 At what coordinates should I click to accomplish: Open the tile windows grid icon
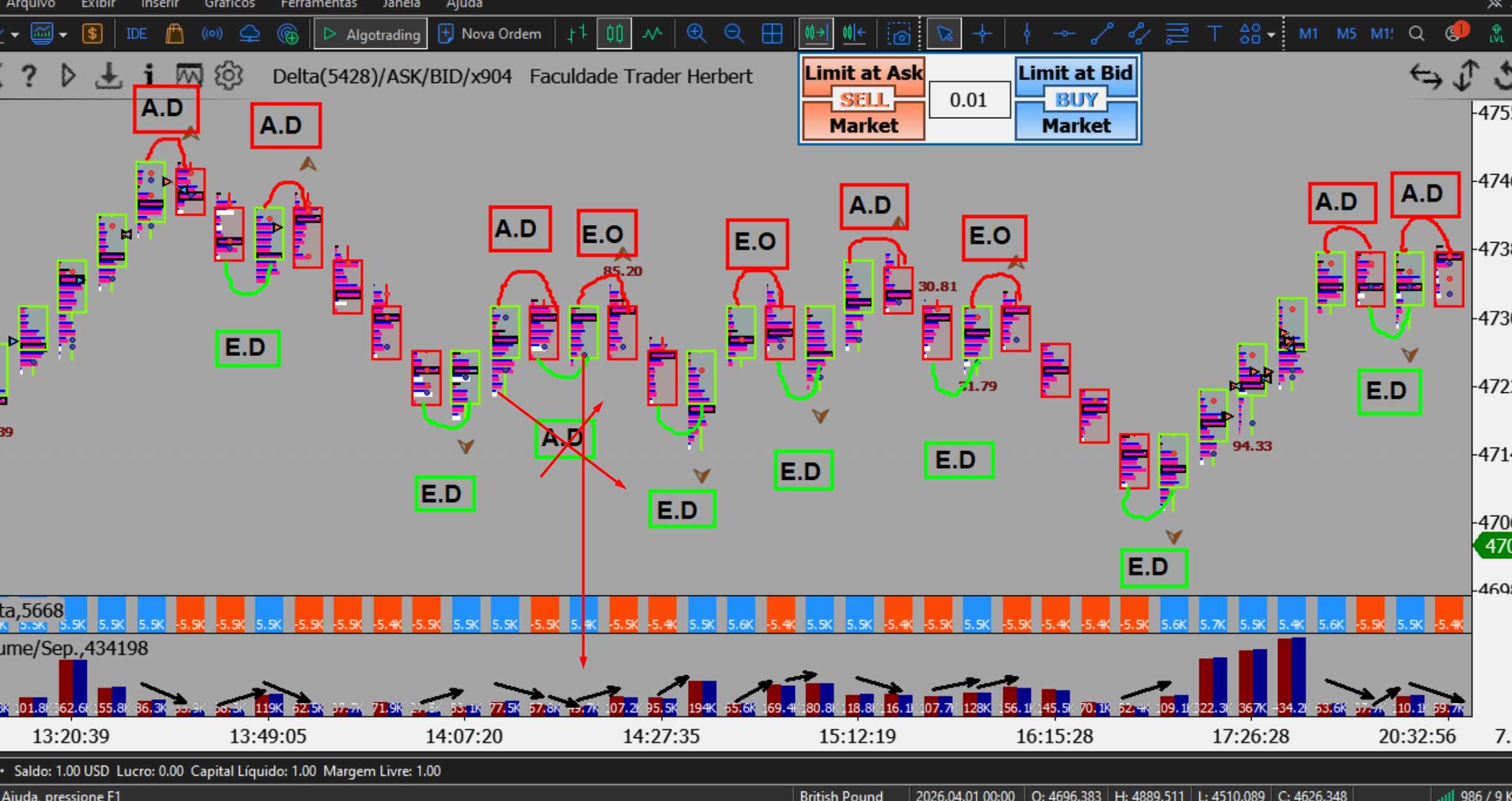[772, 33]
